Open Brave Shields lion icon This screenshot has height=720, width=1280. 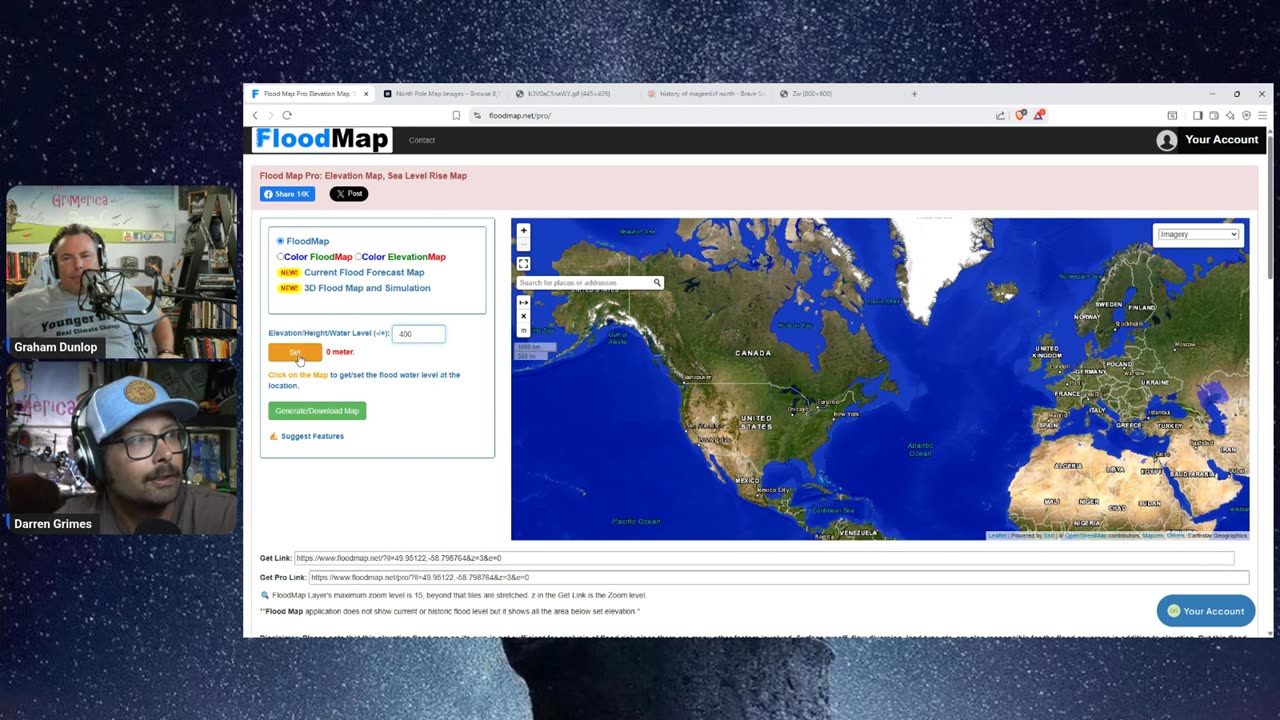(x=1020, y=115)
